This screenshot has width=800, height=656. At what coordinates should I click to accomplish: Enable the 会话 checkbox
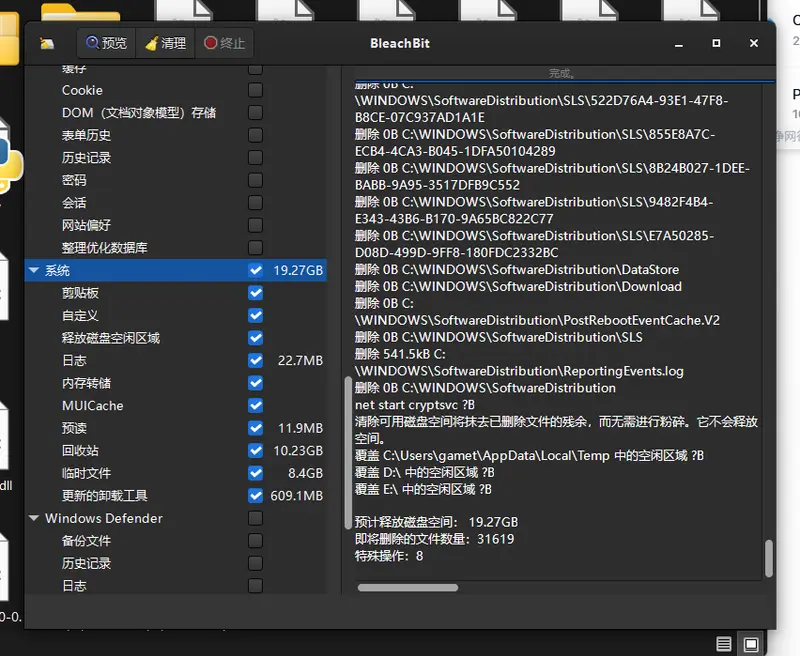tap(256, 203)
